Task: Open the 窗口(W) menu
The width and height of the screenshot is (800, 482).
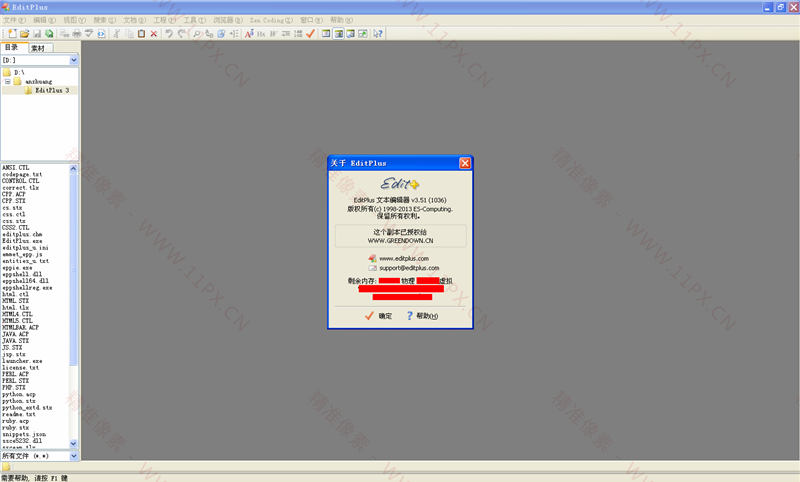Action: 311,20
